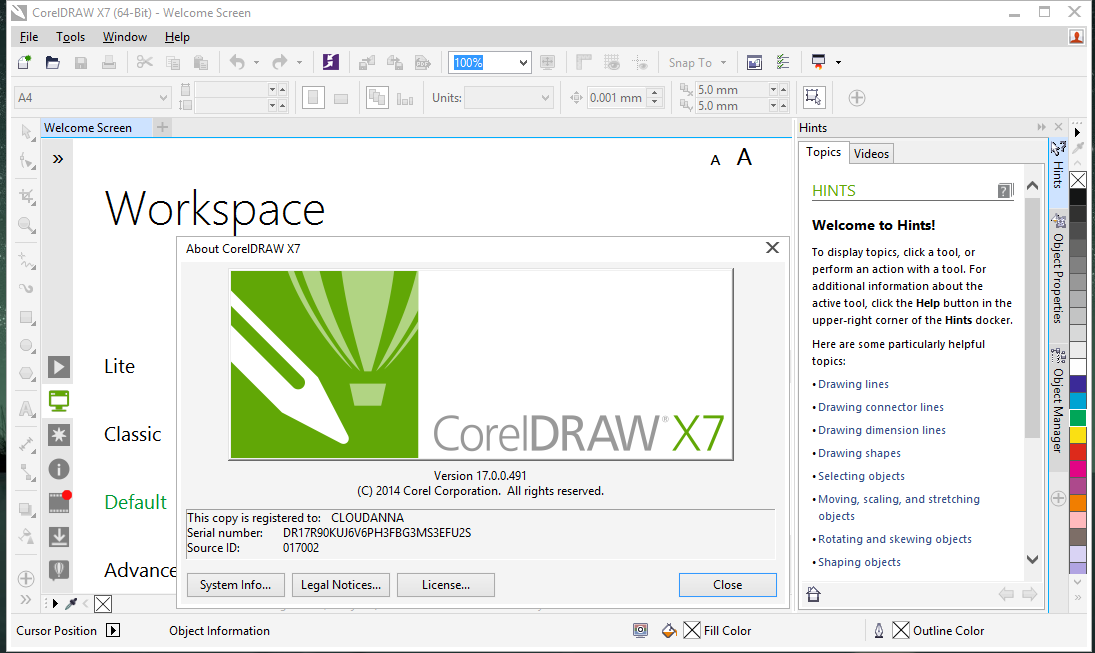The height and width of the screenshot is (653, 1095).
Task: Click the System Info button
Action: 235,585
